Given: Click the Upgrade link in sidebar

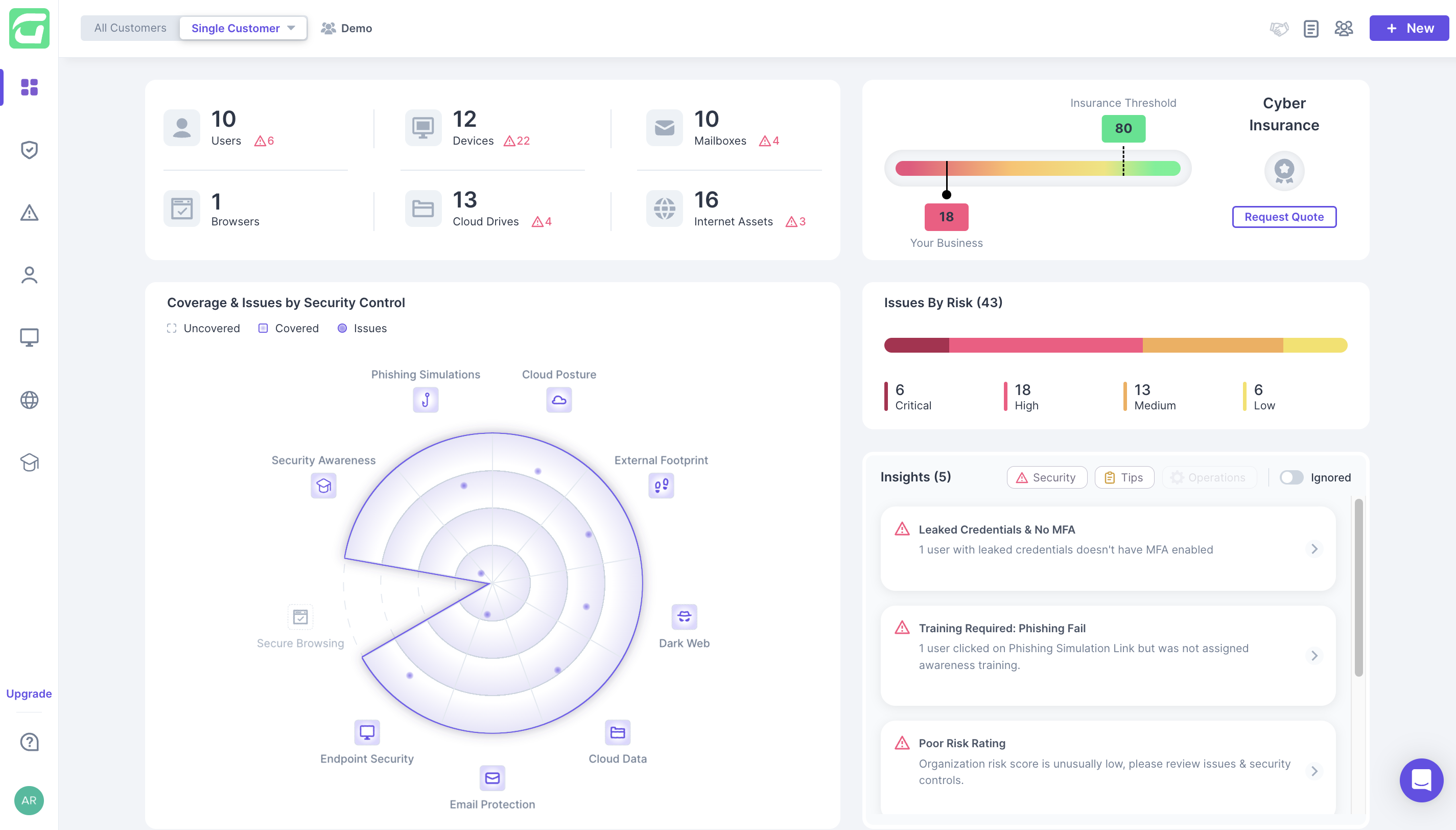Looking at the screenshot, I should click(29, 694).
